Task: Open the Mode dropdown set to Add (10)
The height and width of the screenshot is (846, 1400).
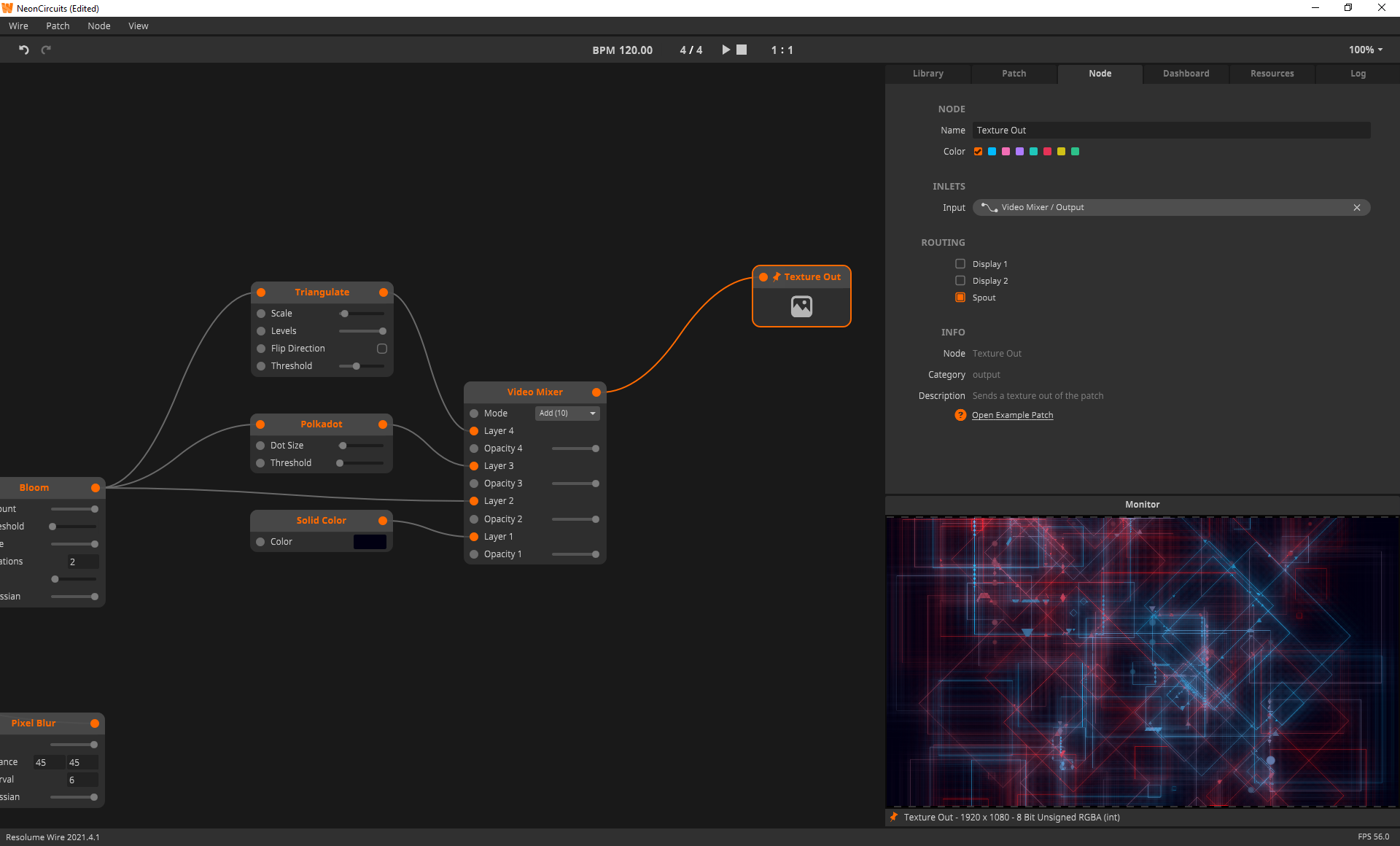Action: [567, 414]
